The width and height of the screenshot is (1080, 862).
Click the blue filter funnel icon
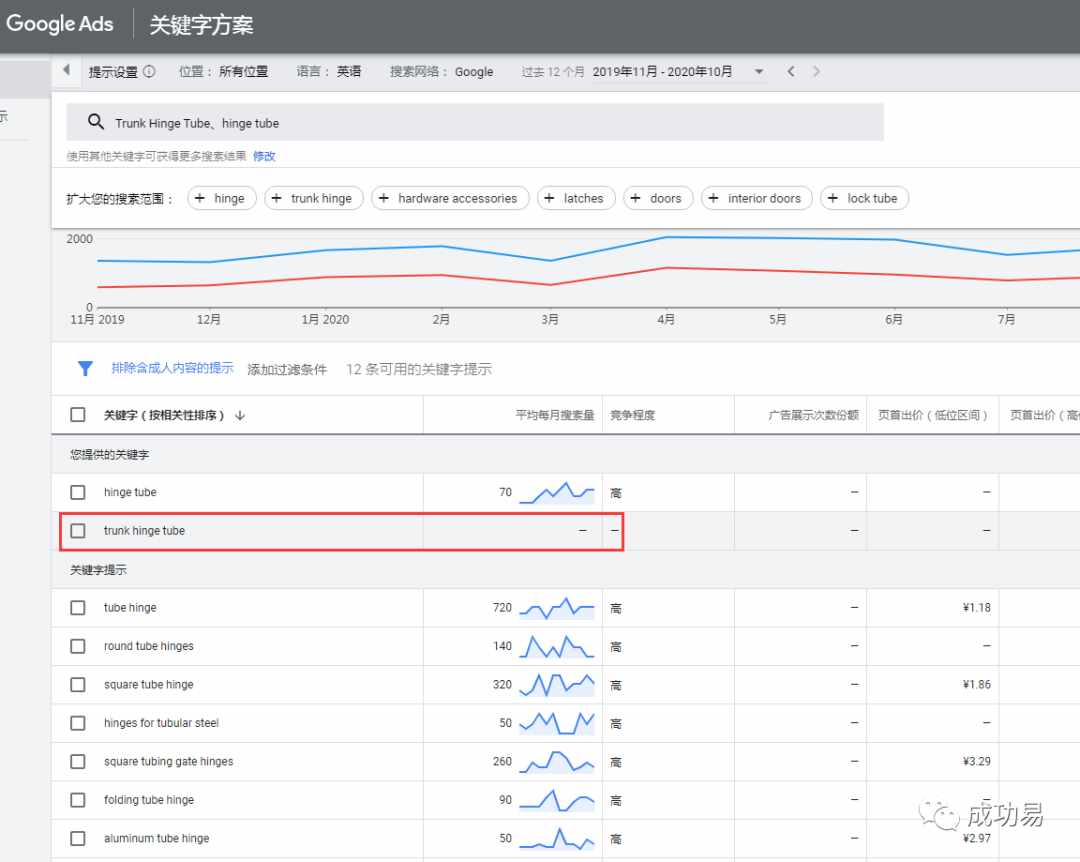click(x=85, y=369)
